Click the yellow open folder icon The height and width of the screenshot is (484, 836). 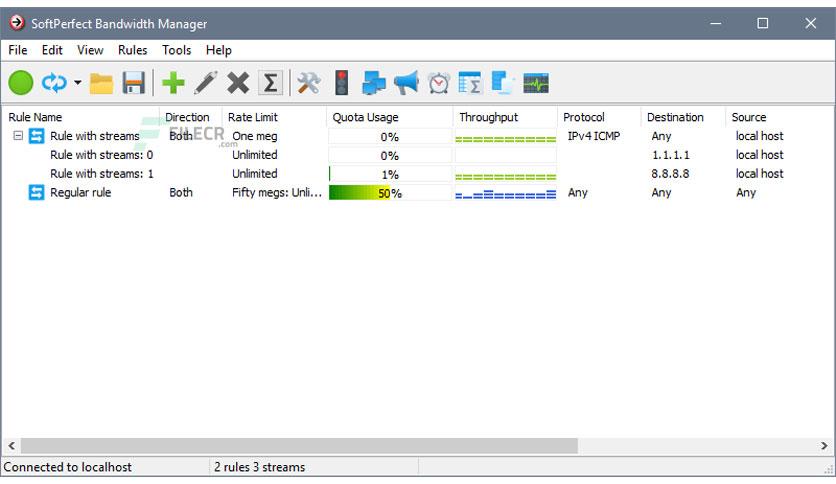coord(101,83)
